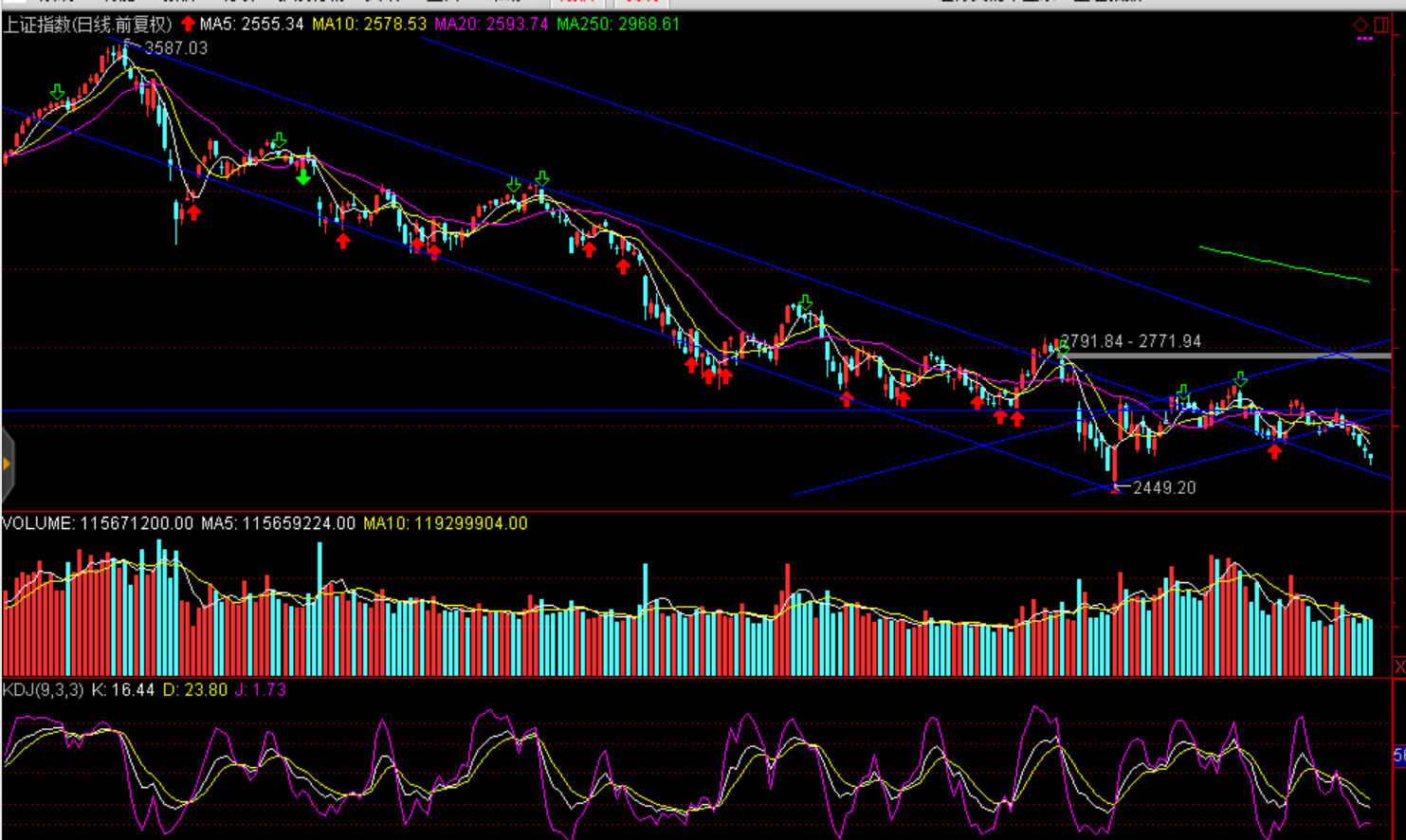Click the red diamond icon at top right
This screenshot has width=1406, height=840.
(1360, 25)
